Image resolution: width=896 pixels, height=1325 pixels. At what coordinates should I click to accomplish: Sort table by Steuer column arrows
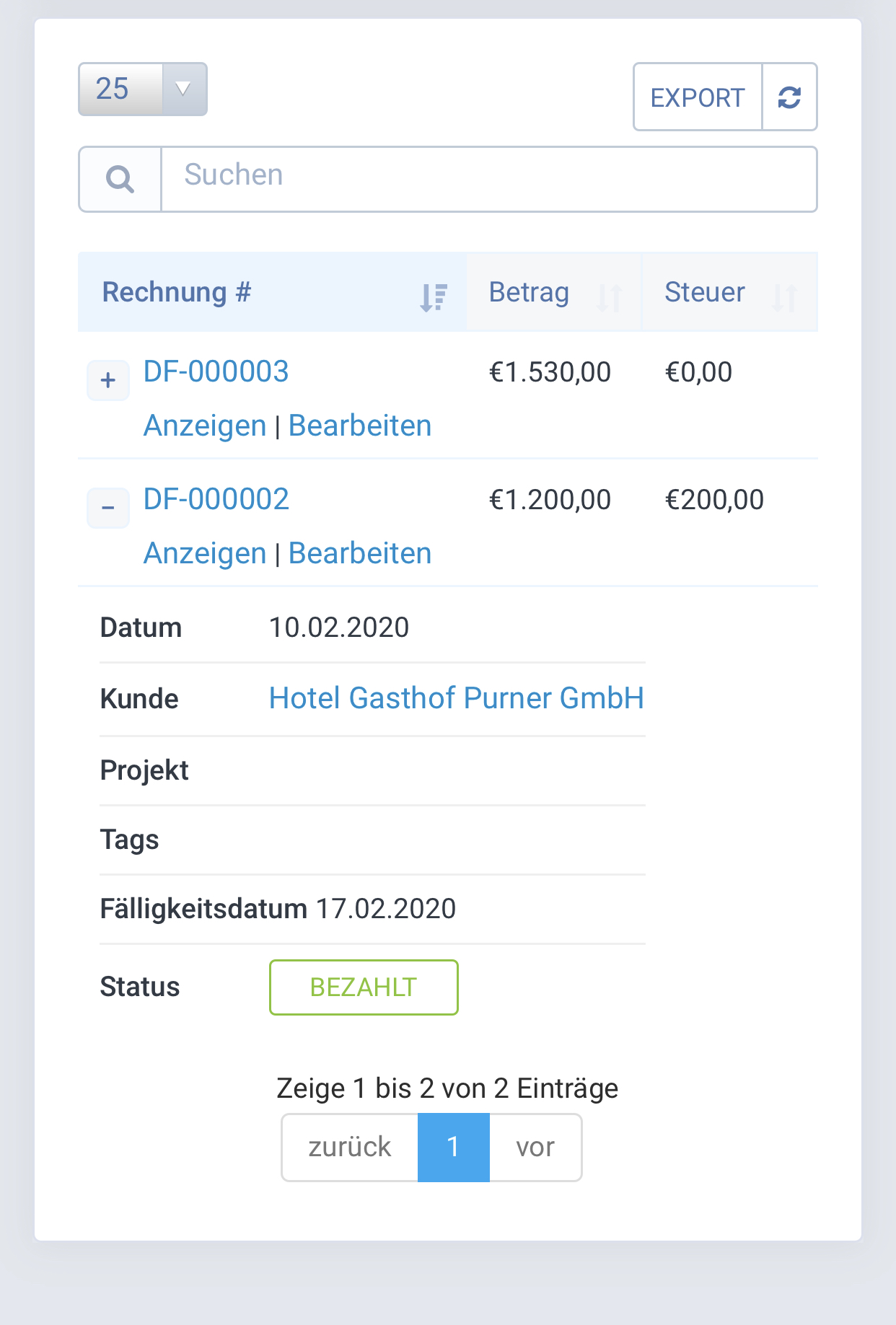coord(785,296)
